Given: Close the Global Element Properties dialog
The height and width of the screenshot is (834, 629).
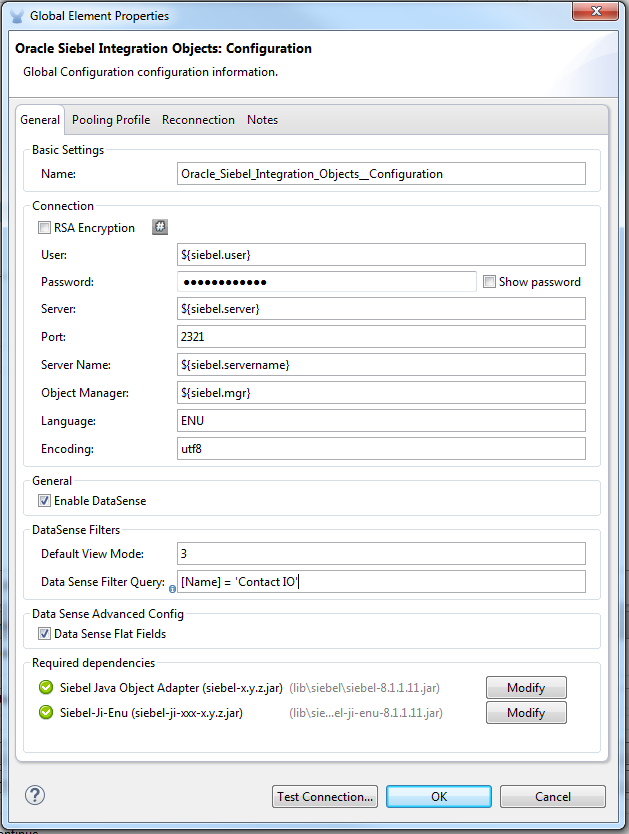Looking at the screenshot, I should click(596, 11).
